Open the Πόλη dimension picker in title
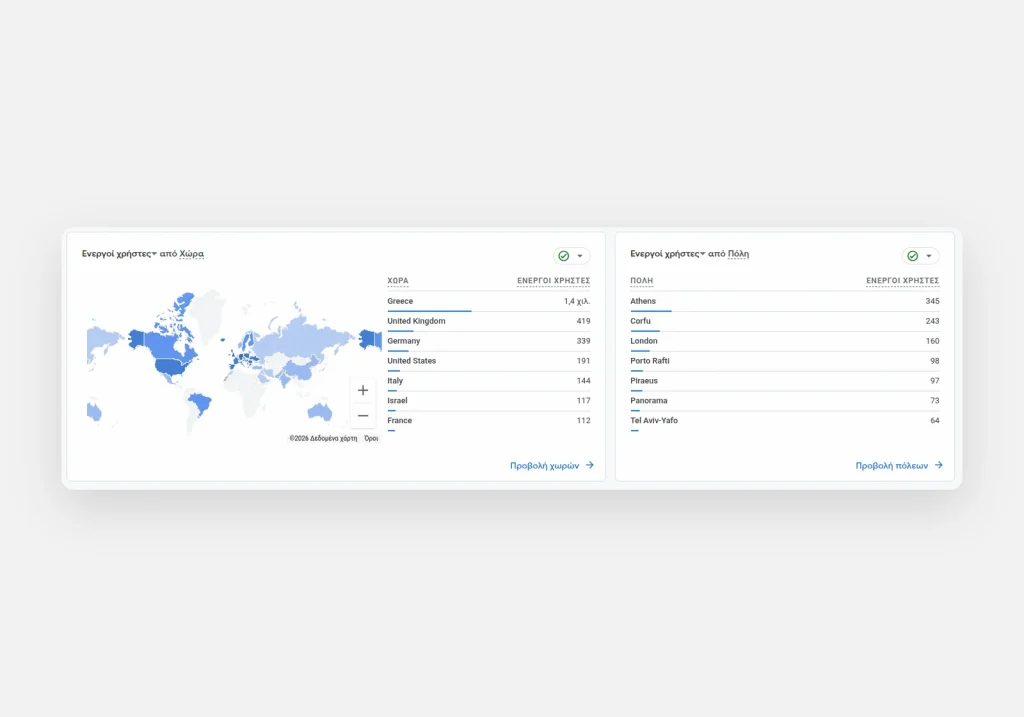1024x717 pixels. pos(739,253)
